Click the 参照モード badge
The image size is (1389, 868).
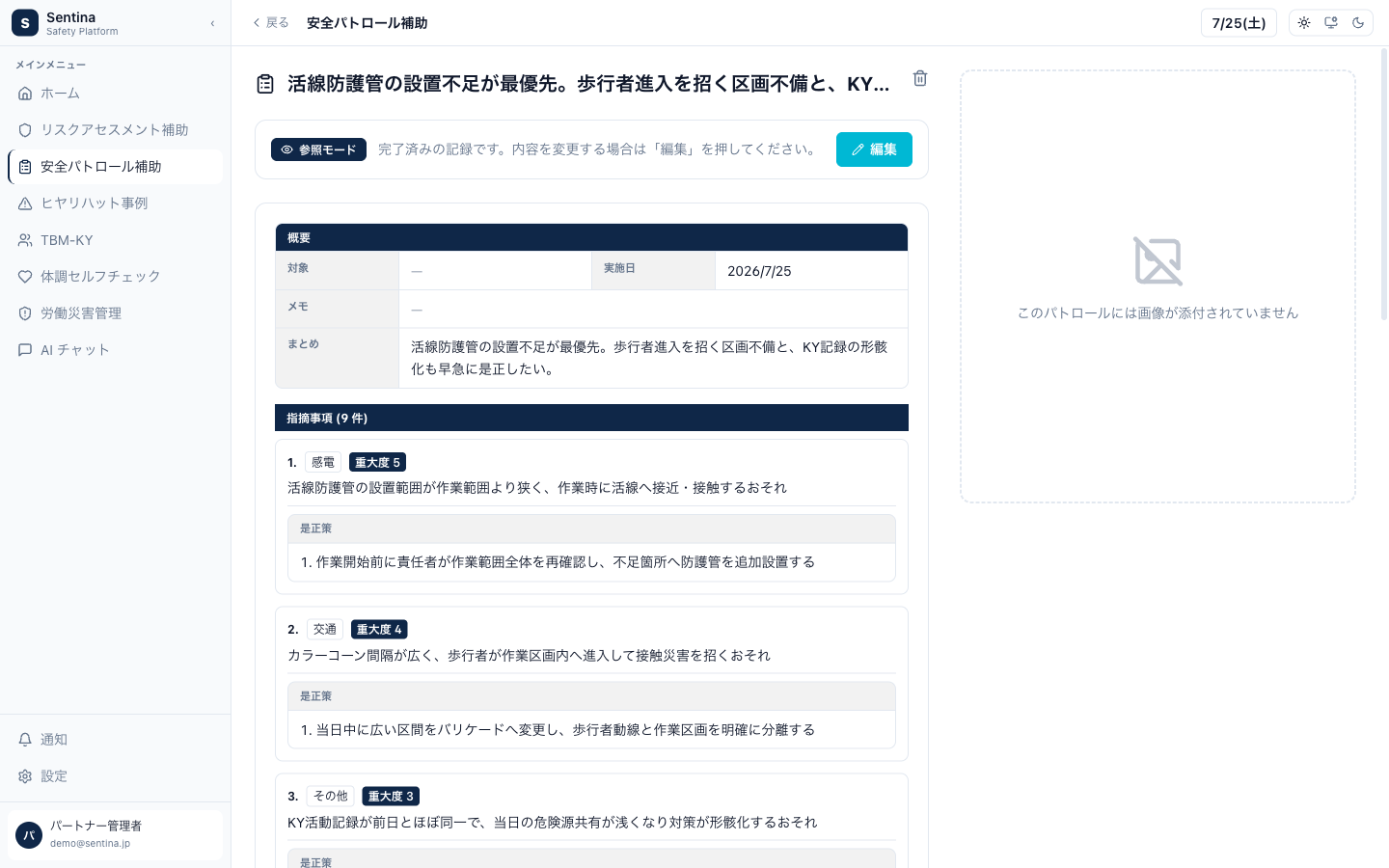pos(318,149)
